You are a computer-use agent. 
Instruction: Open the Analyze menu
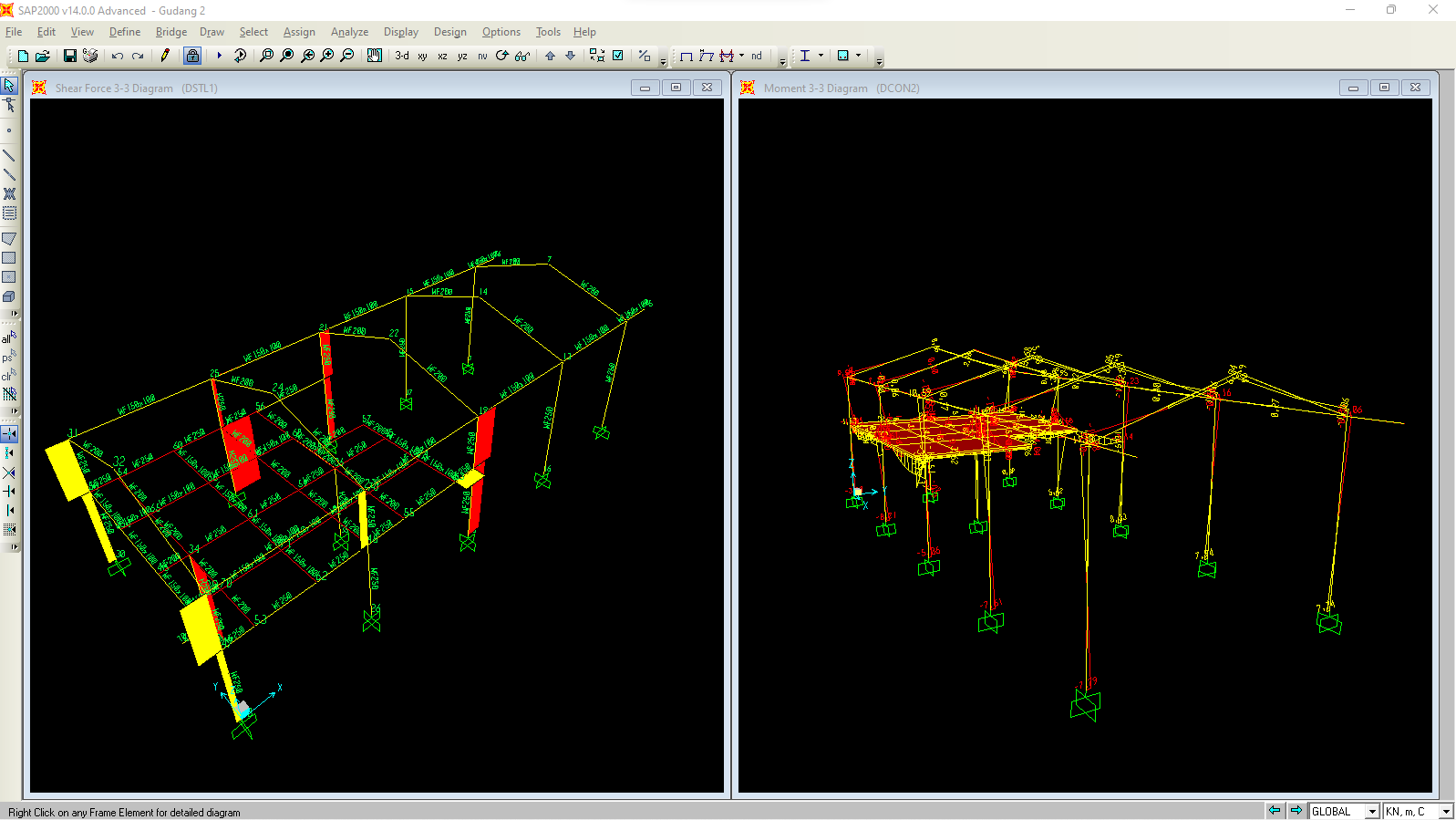349,32
